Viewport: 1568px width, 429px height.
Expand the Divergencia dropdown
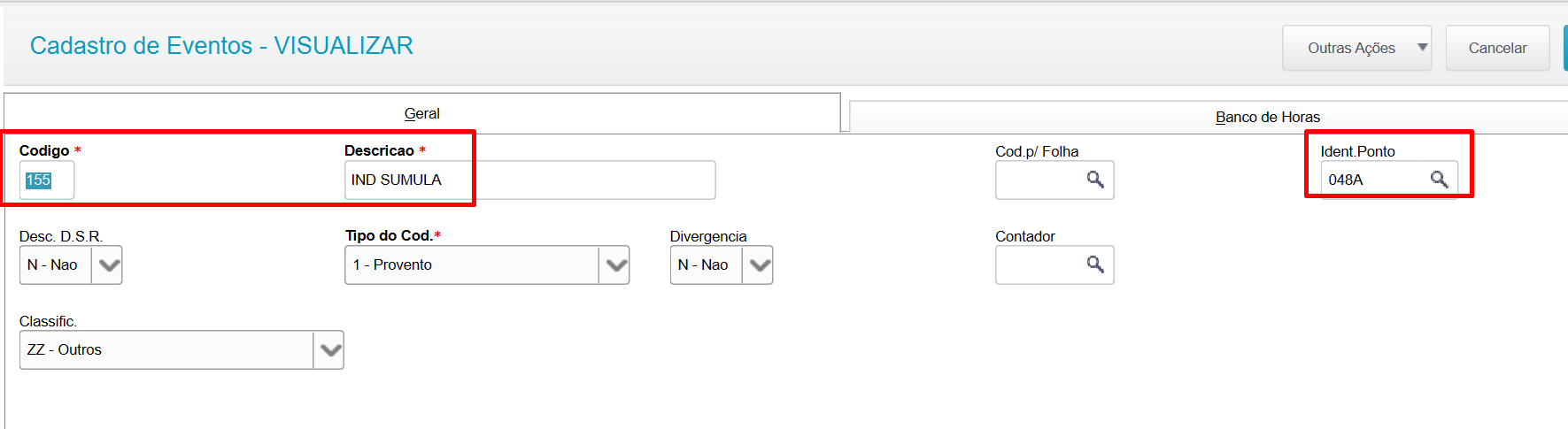point(759,265)
